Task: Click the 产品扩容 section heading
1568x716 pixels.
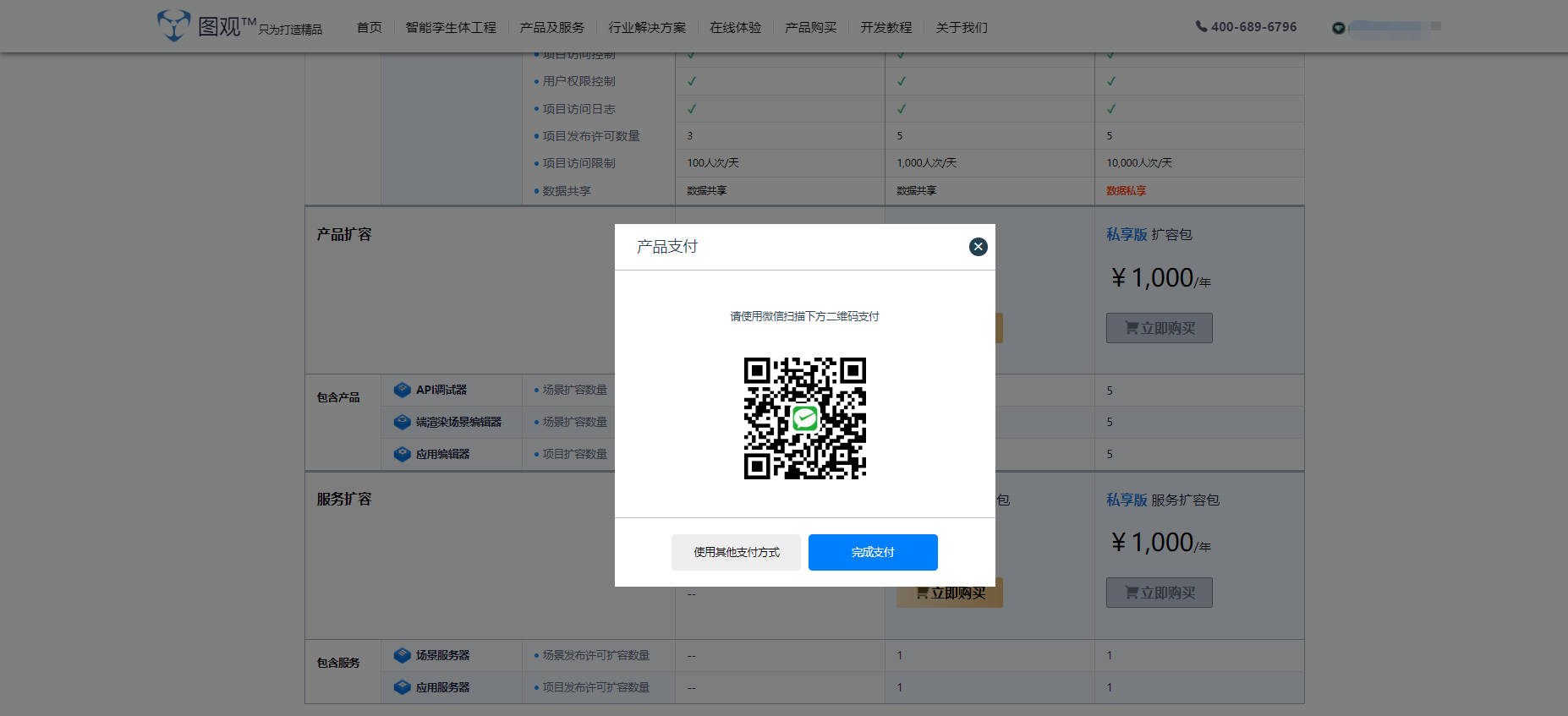Action: tap(344, 234)
